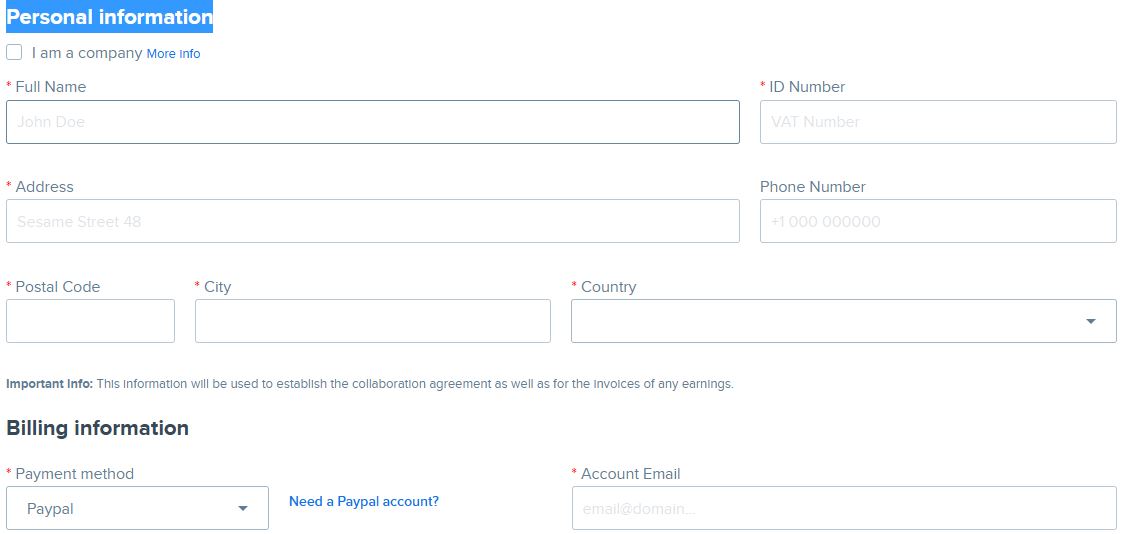The height and width of the screenshot is (534, 1124).
Task: Click the Account Email input field
Action: (x=843, y=508)
